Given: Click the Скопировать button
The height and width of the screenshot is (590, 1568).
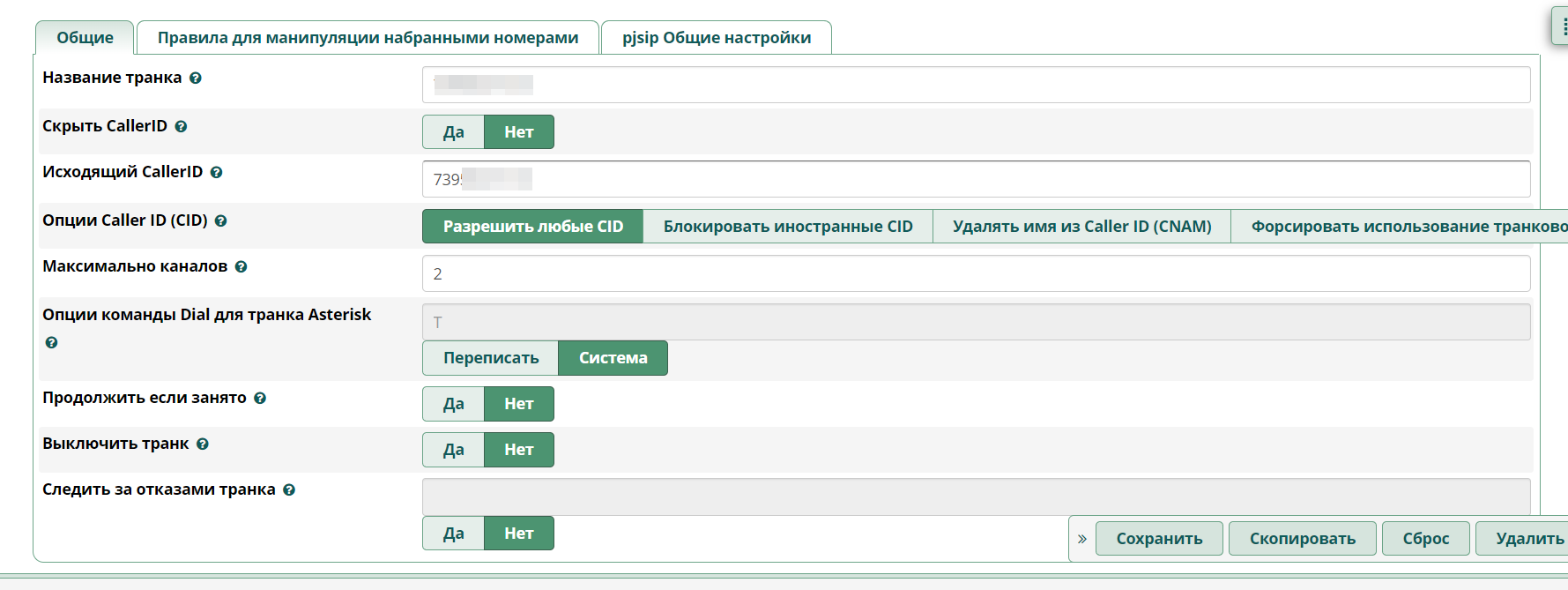Looking at the screenshot, I should pos(1302,539).
